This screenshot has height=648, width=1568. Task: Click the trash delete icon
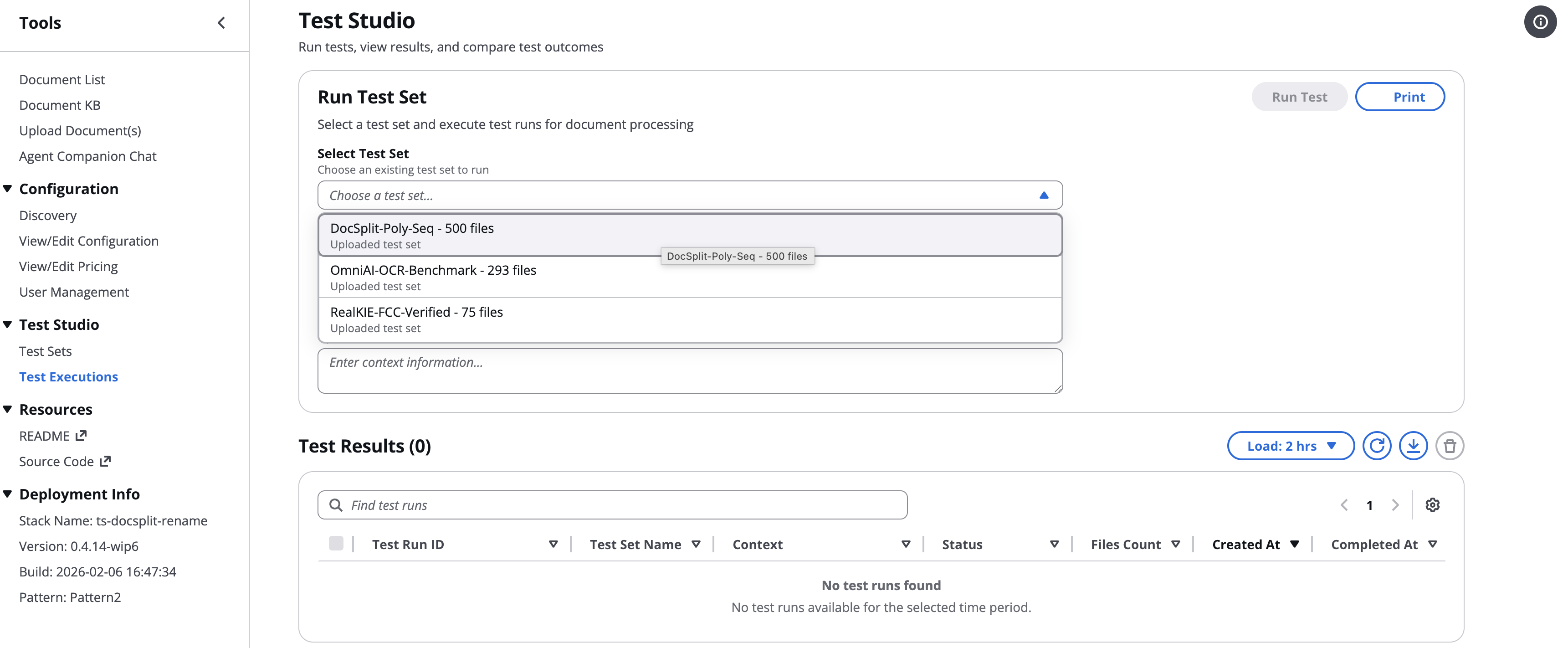tap(1449, 446)
